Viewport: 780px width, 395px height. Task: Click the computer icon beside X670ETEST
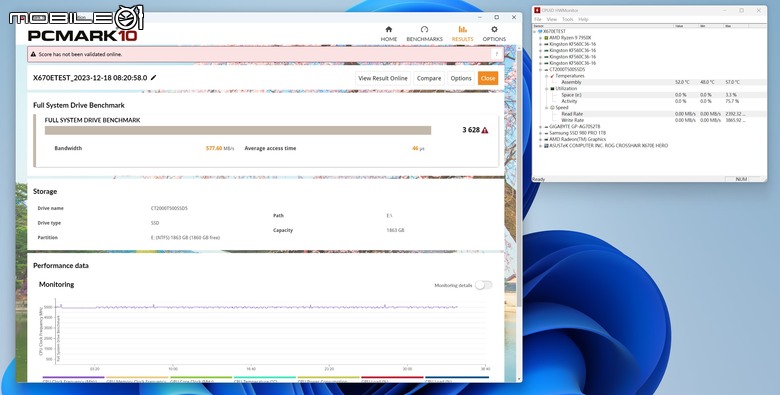tap(540, 31)
